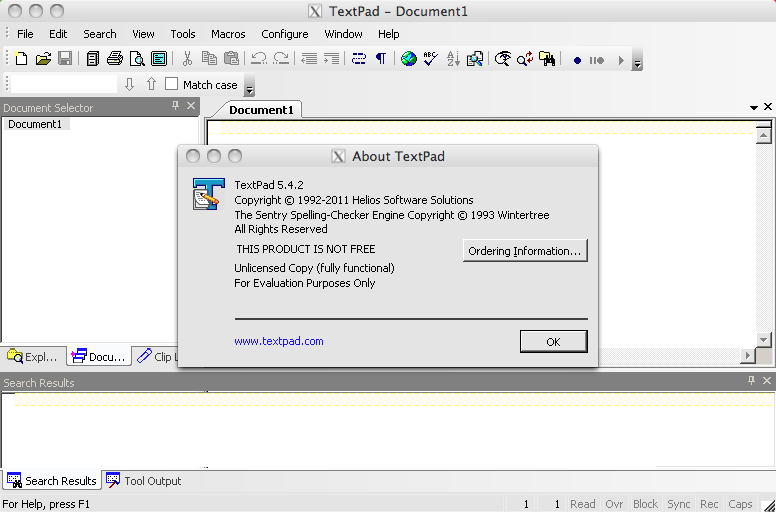776x512 pixels.
Task: Toggle visible paragraph marks icon
Action: click(x=381, y=58)
